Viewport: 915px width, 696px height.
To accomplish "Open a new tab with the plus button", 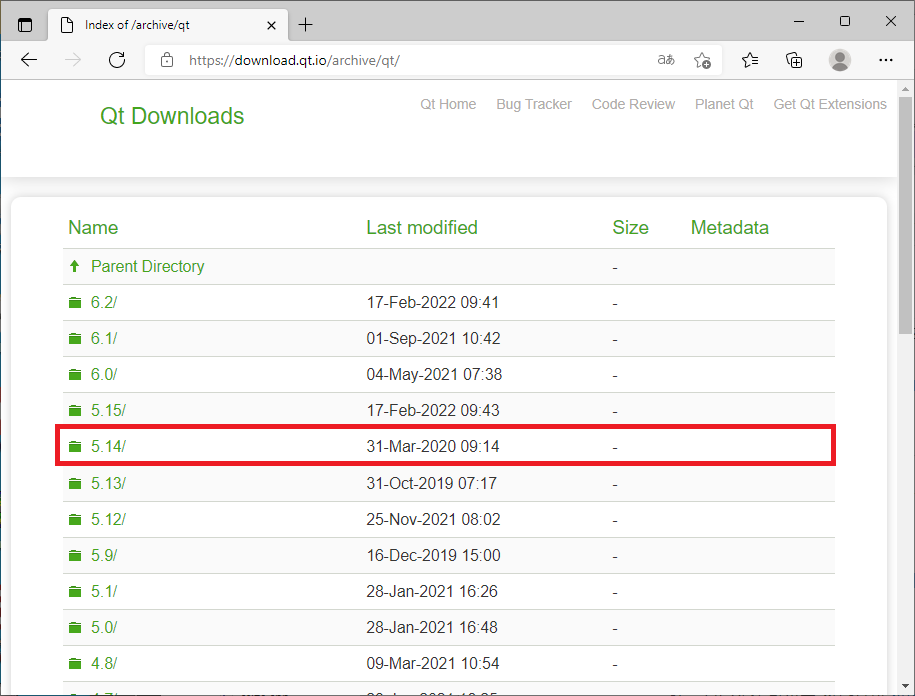I will (305, 25).
